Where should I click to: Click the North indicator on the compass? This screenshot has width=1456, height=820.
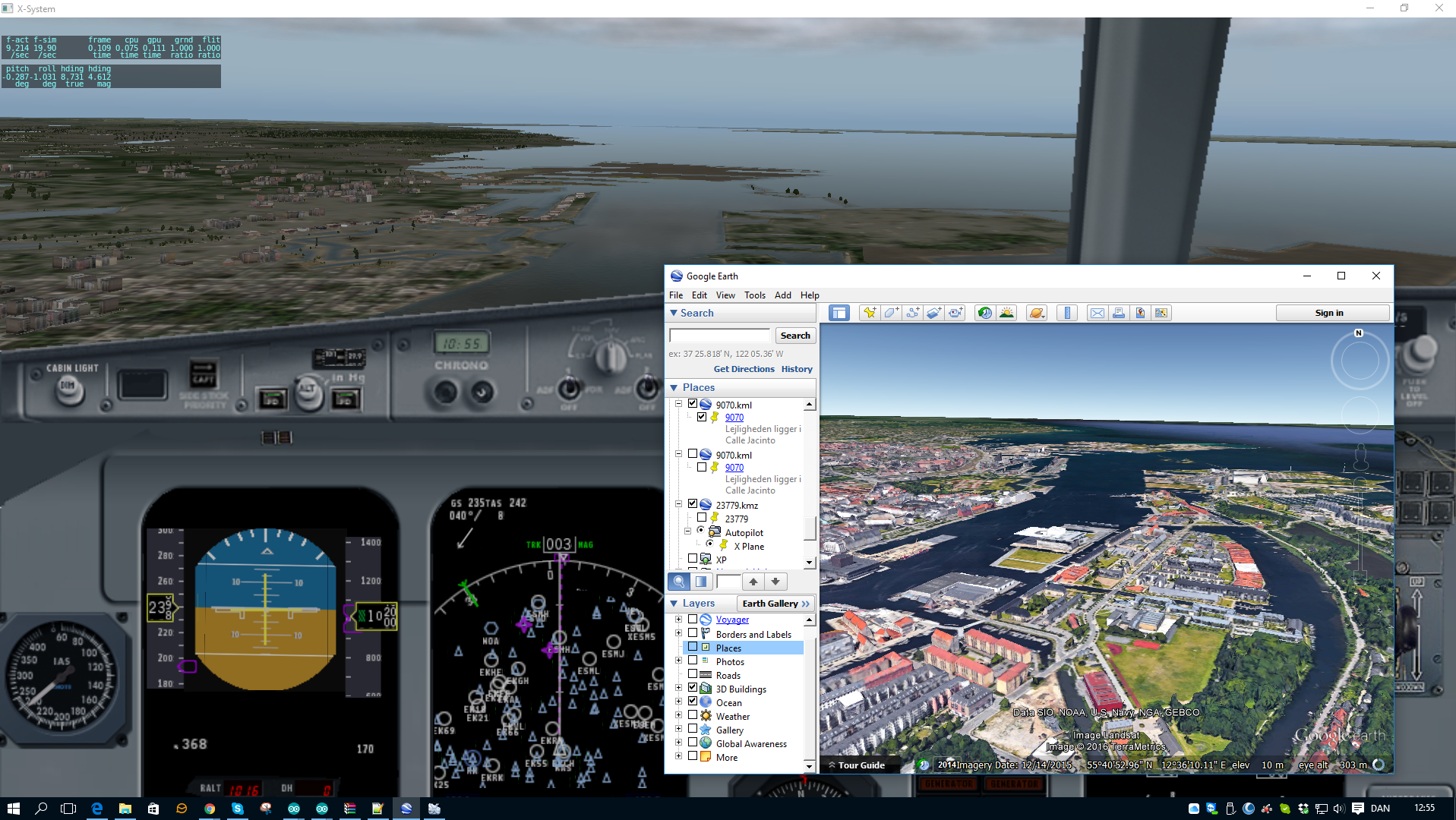1359,333
